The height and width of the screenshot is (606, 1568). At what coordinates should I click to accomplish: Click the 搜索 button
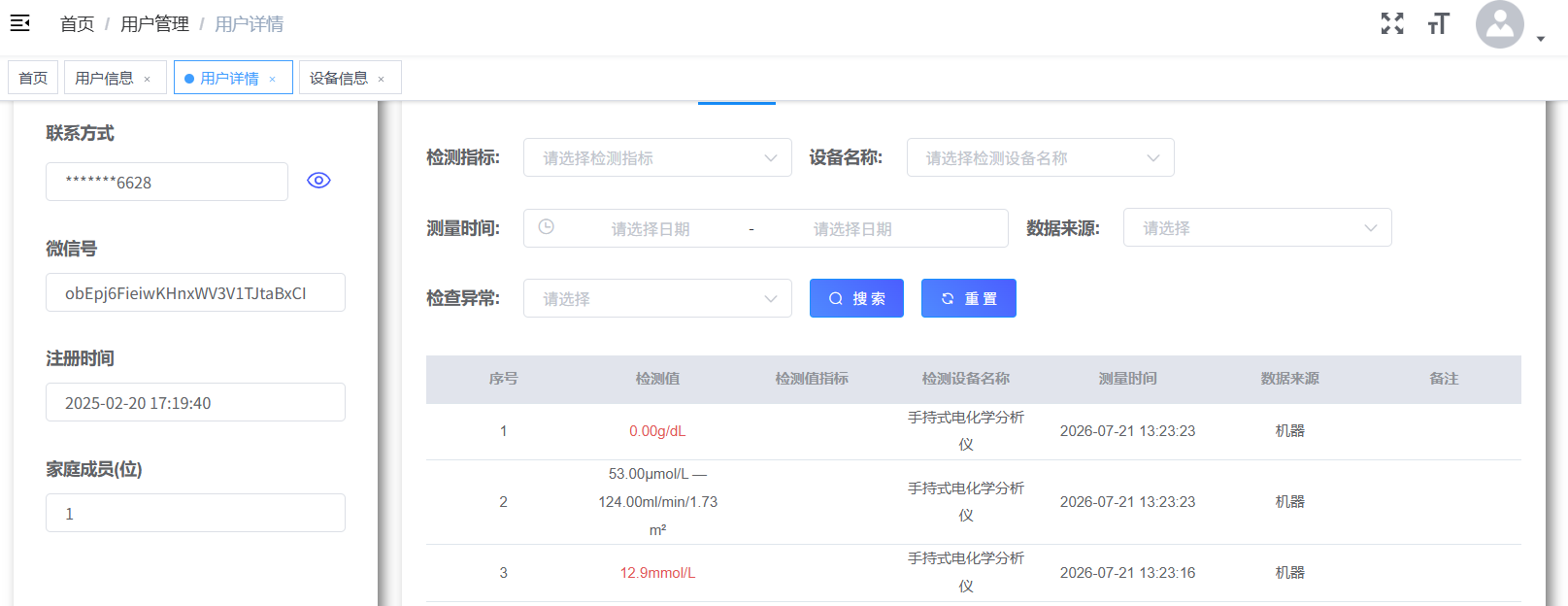(856, 298)
